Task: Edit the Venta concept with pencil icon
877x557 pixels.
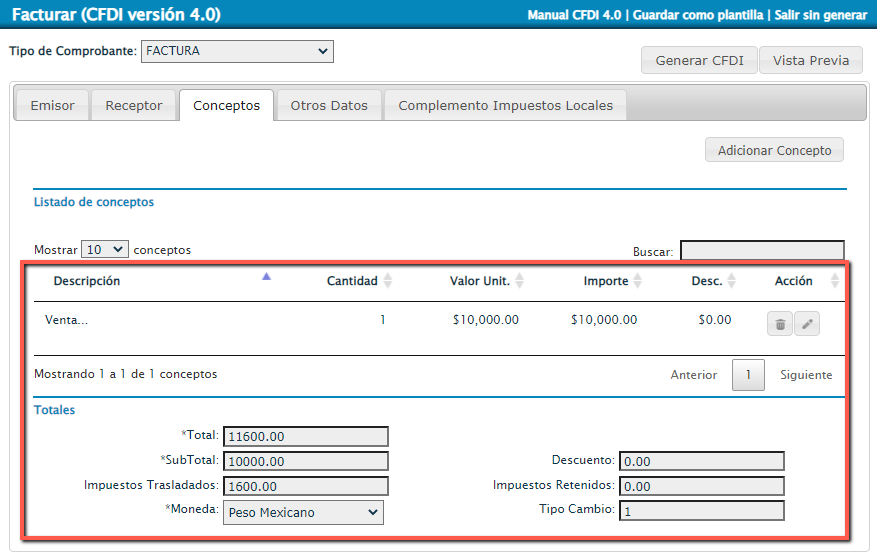Action: [807, 324]
